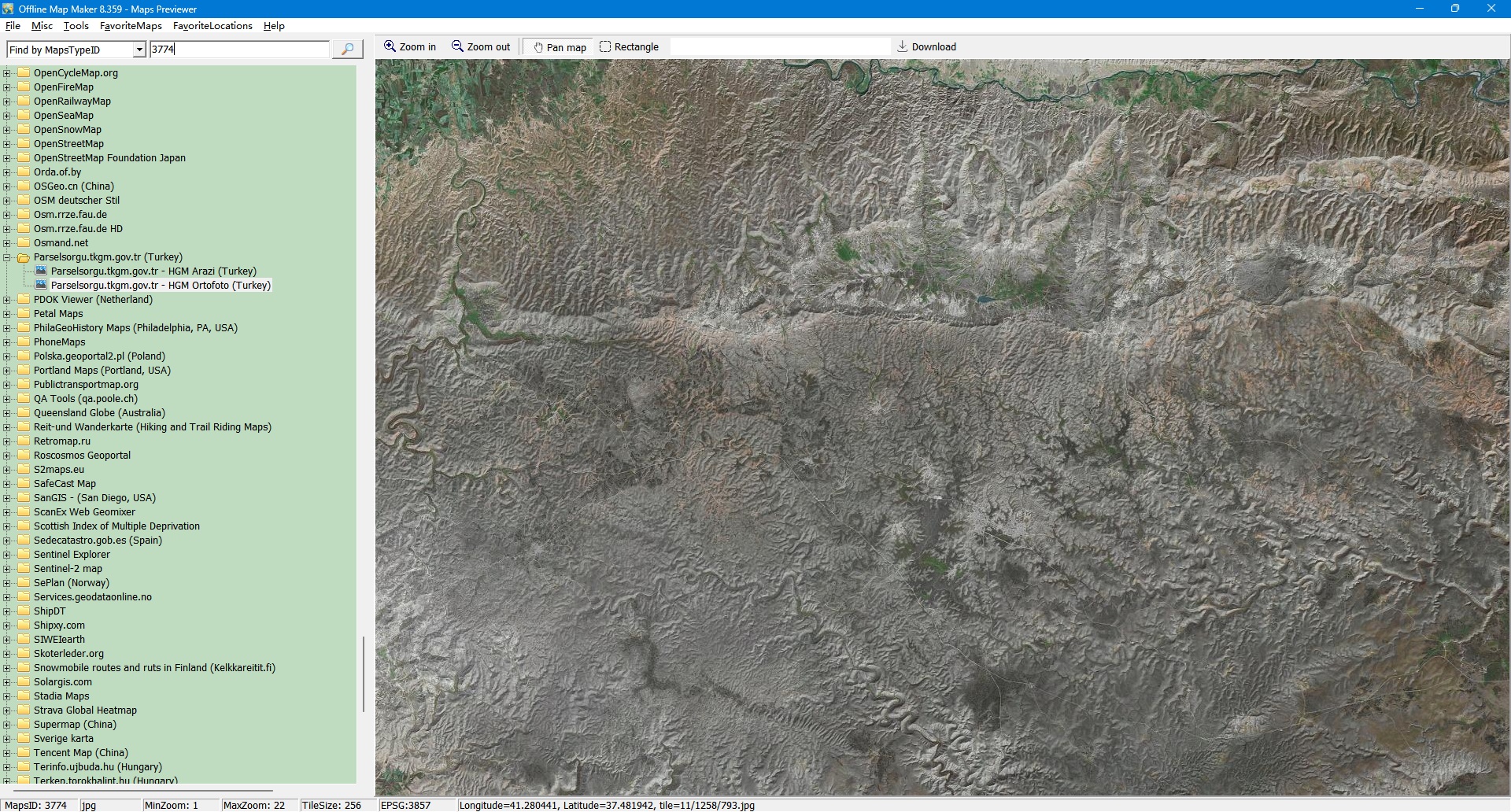
Task: Click the Sentinel Explorer folder icon
Action: [24, 555]
